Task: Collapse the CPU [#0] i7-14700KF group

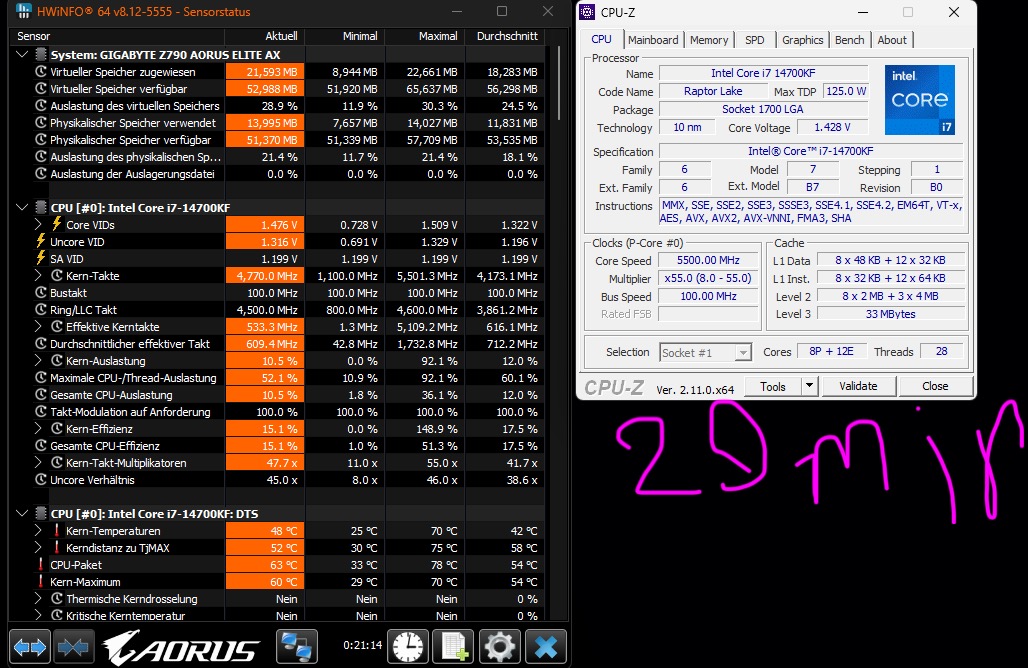Action: (x=22, y=207)
